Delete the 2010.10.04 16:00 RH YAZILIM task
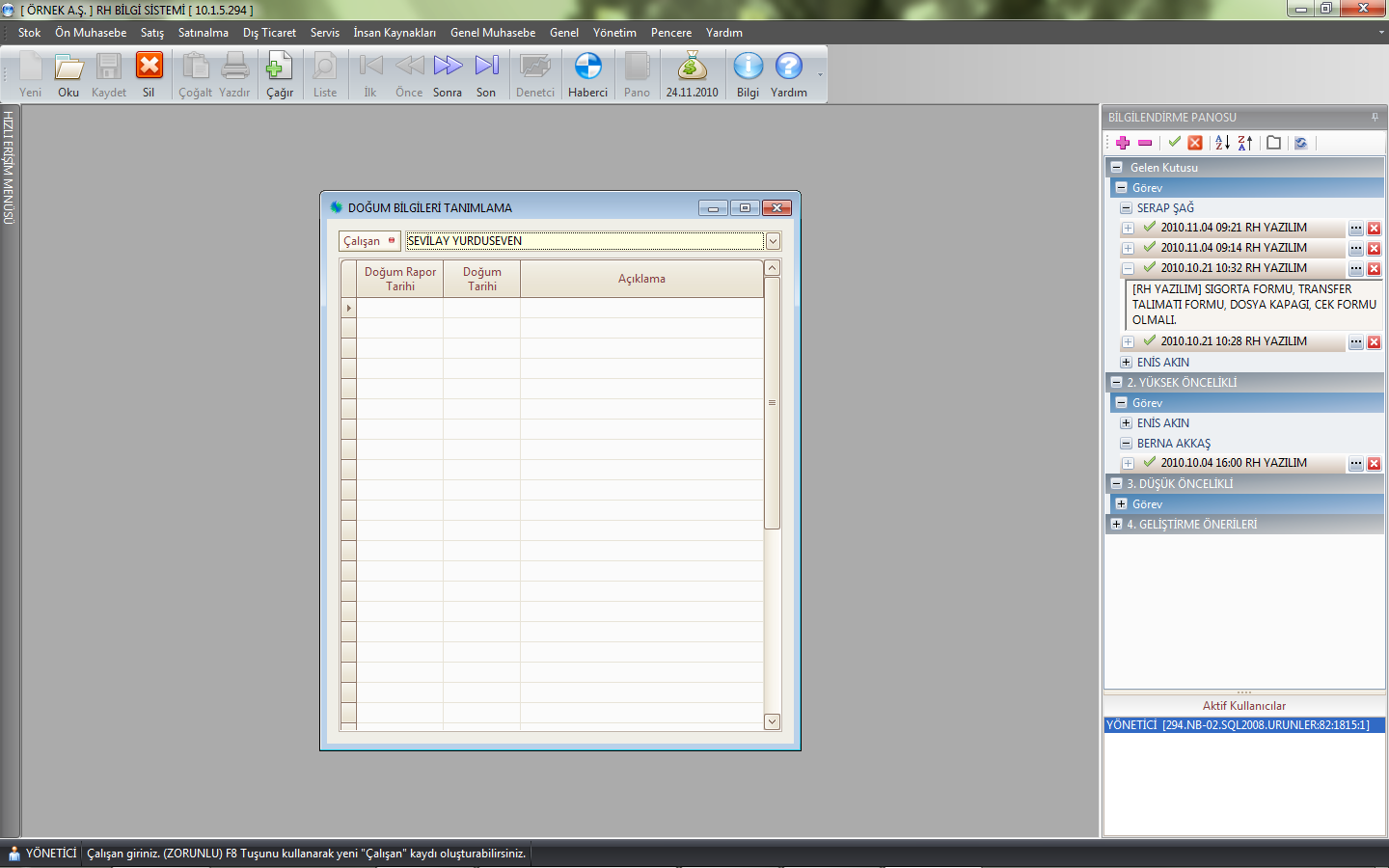Image resolution: width=1389 pixels, height=868 pixels. point(1374,464)
